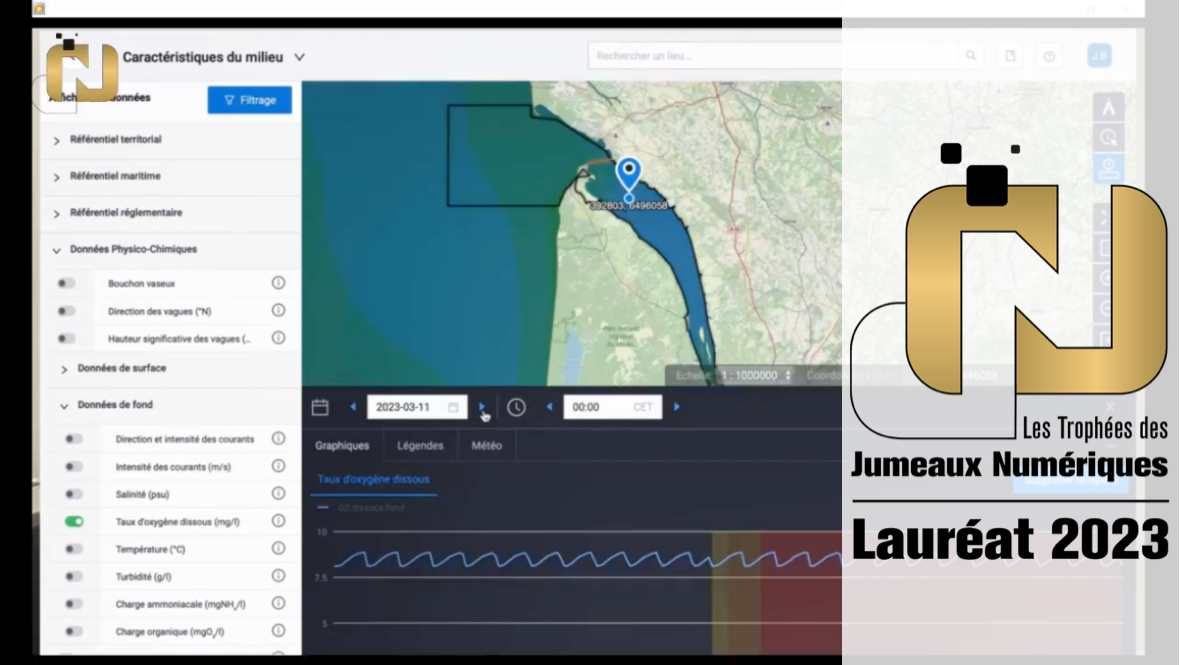Click the clock icon in time bar
The height and width of the screenshot is (665, 1180).
(516, 407)
